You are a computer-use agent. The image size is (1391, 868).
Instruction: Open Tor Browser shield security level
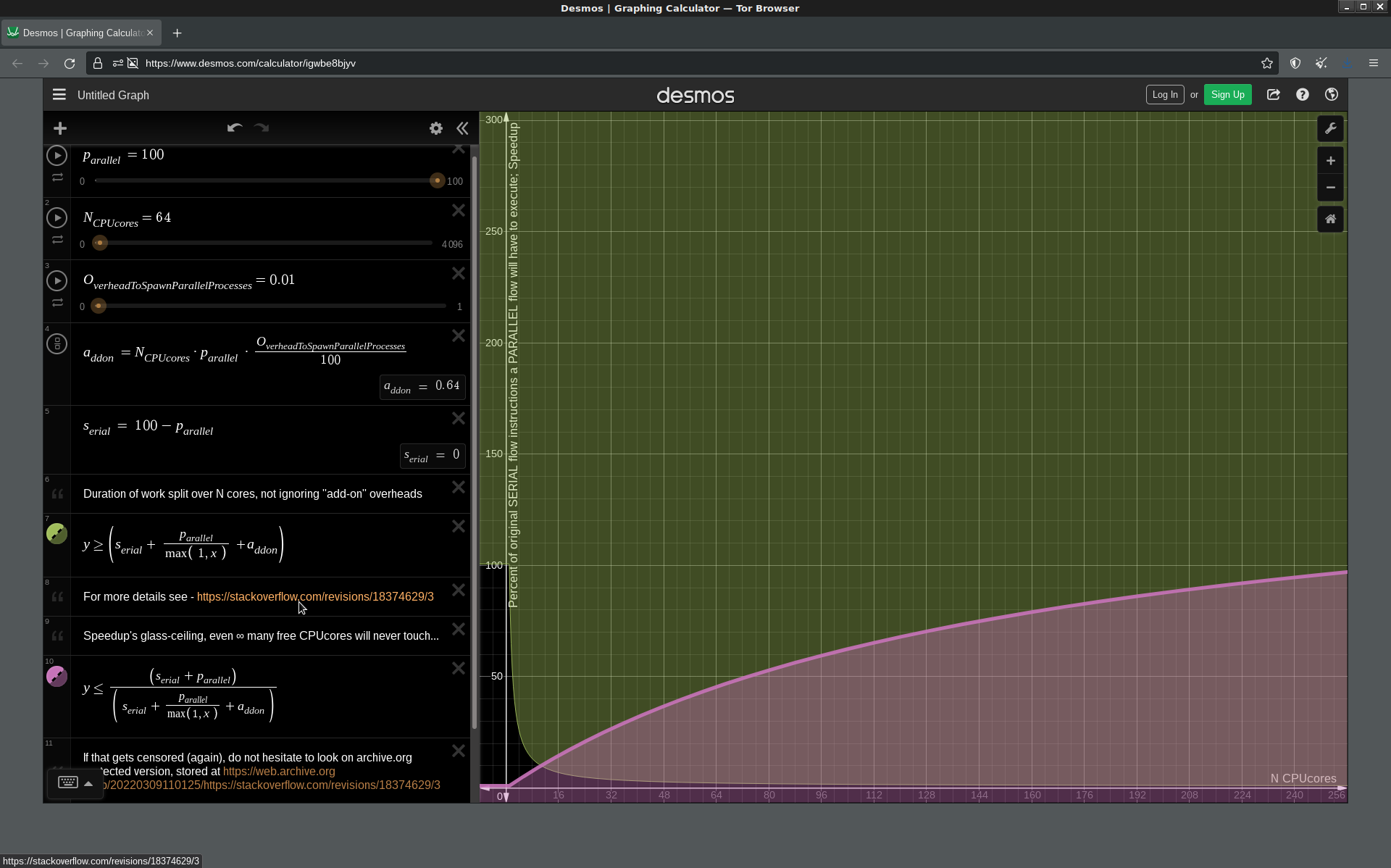click(x=1295, y=63)
